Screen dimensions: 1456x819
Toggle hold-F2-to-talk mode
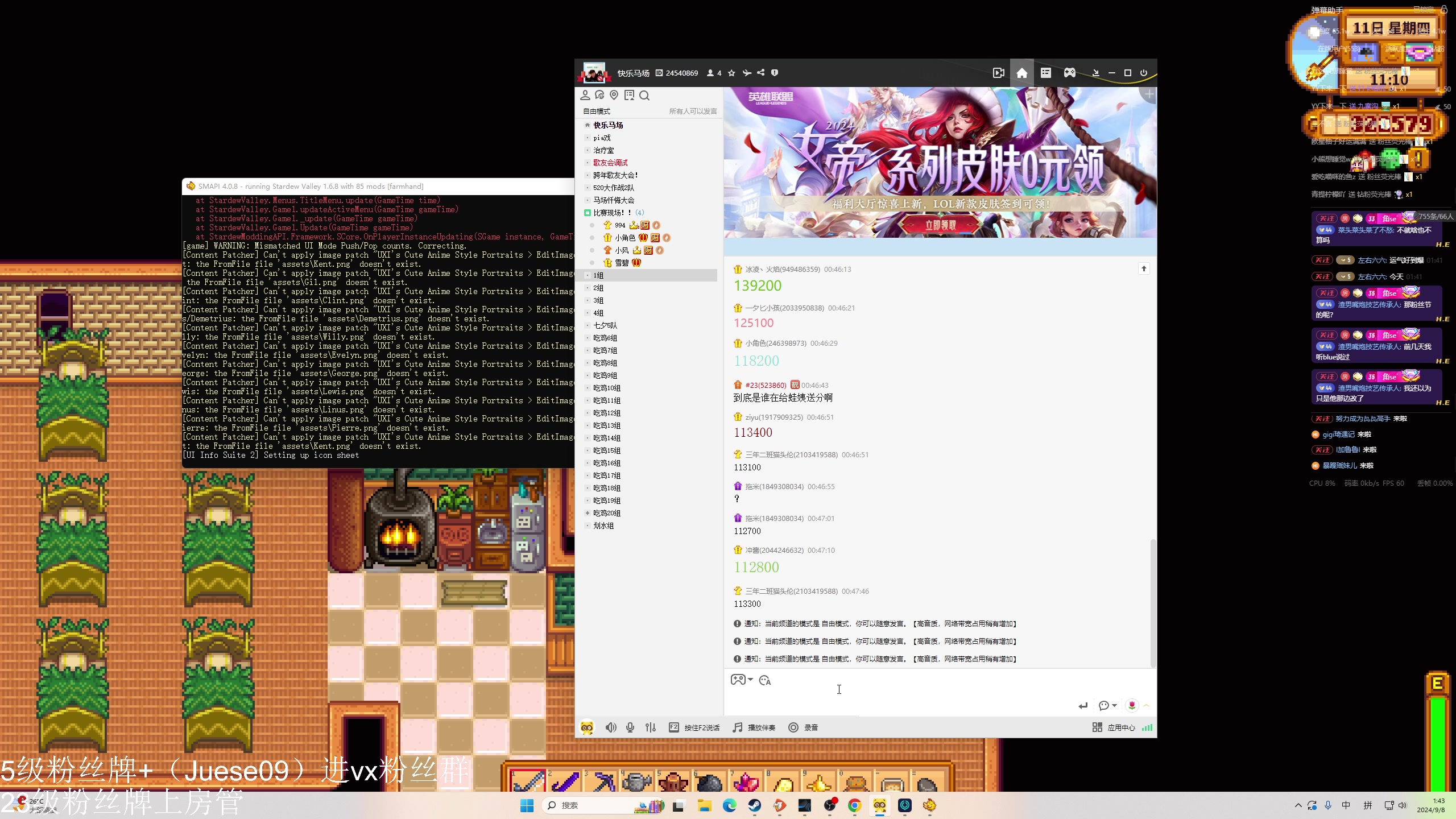pos(694,727)
